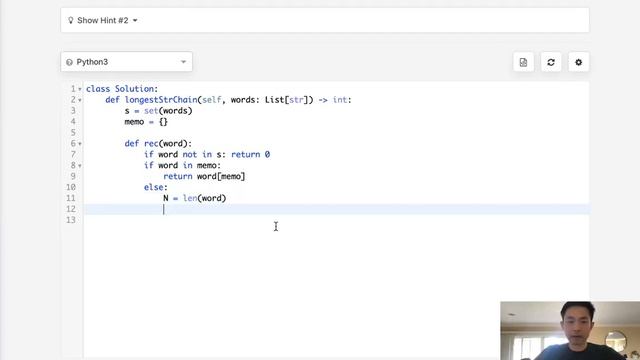This screenshot has width=640, height=360.
Task: Collapse the def rec fold arrow on line 6
Action: 80,144
